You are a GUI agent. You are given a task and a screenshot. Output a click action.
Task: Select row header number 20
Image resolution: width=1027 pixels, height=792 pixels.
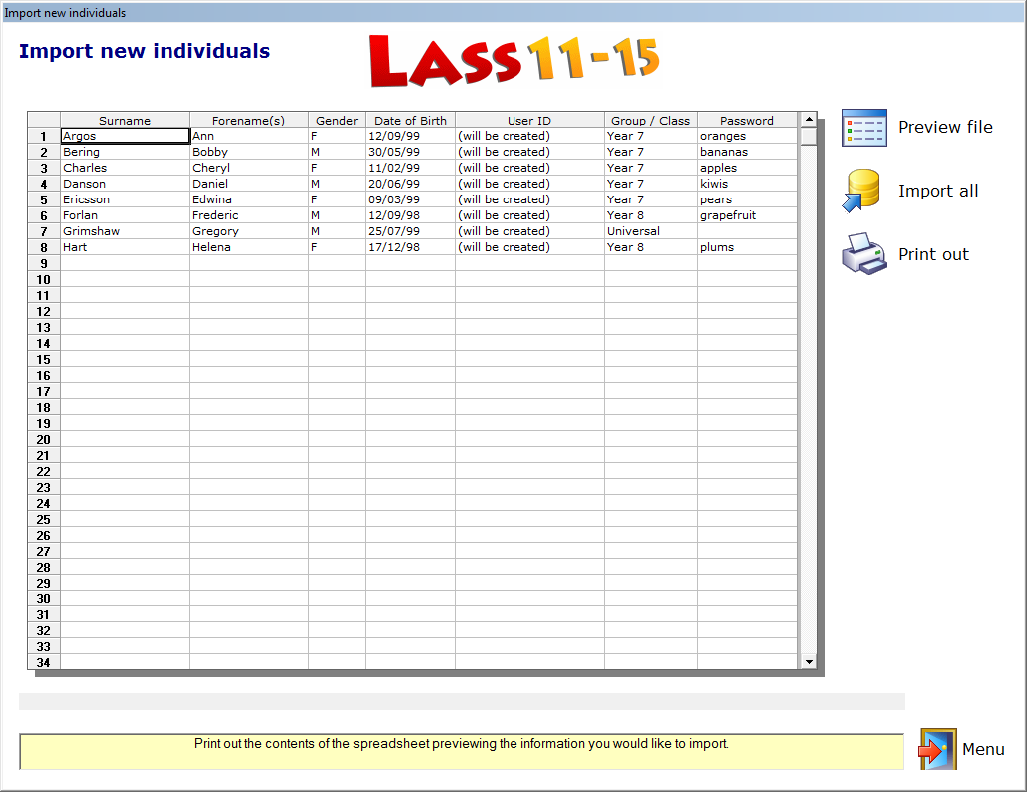(x=44, y=439)
